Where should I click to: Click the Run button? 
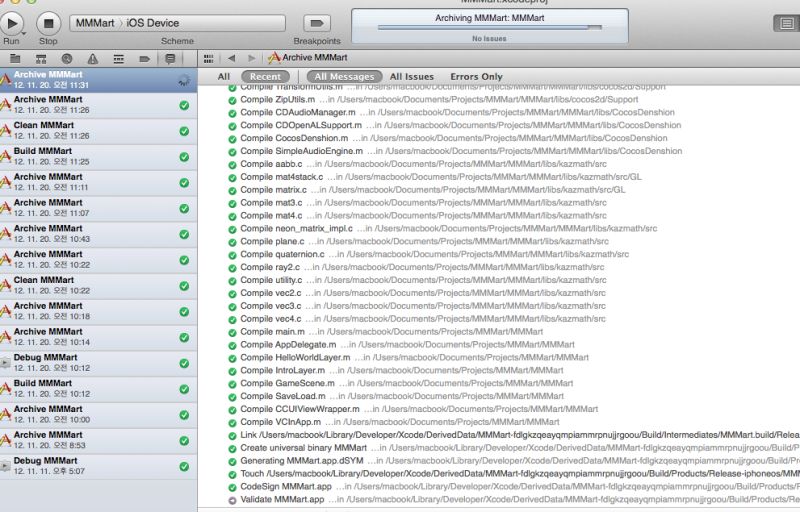(12, 23)
